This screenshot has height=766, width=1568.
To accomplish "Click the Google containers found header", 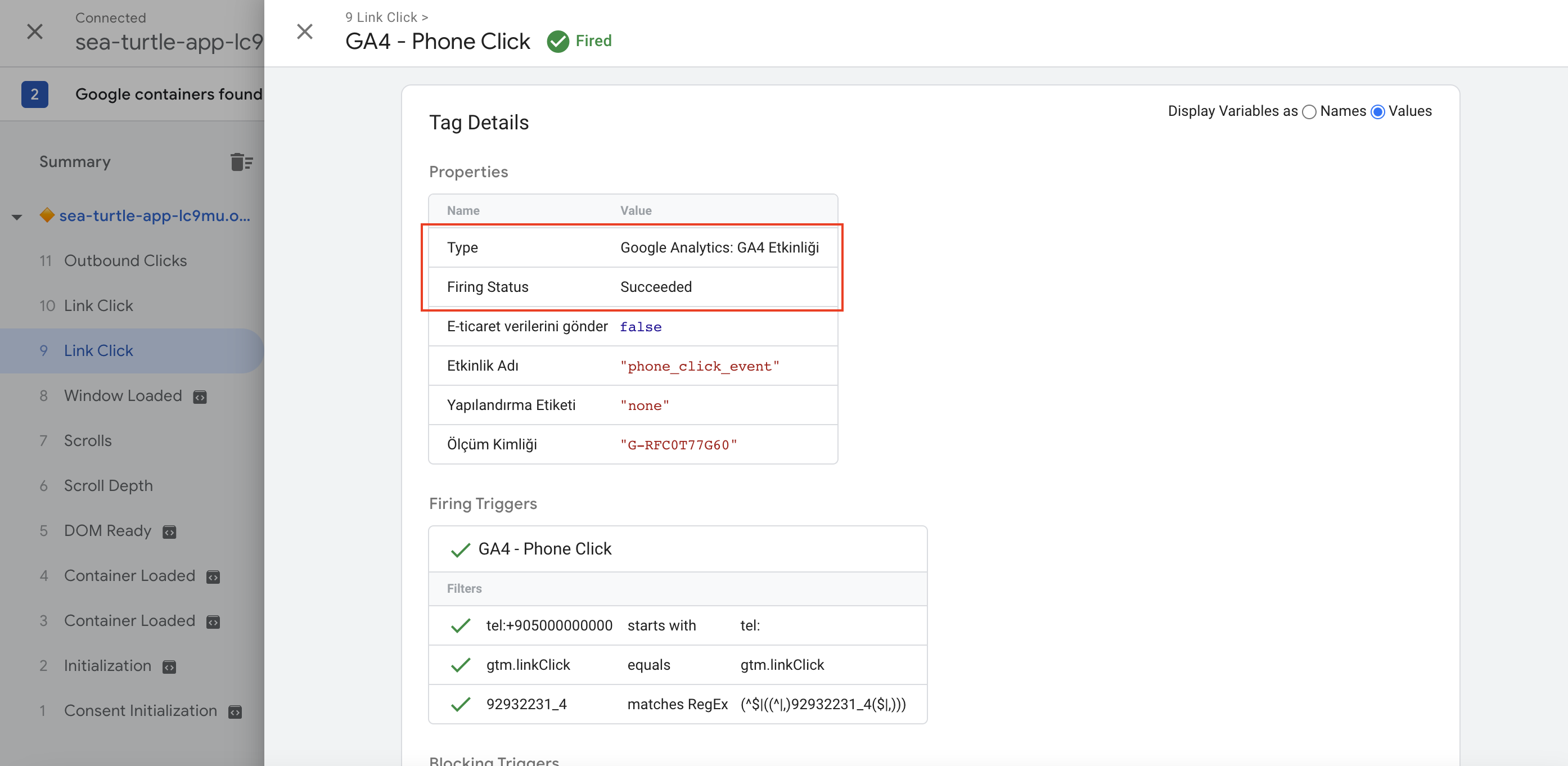I will [169, 94].
